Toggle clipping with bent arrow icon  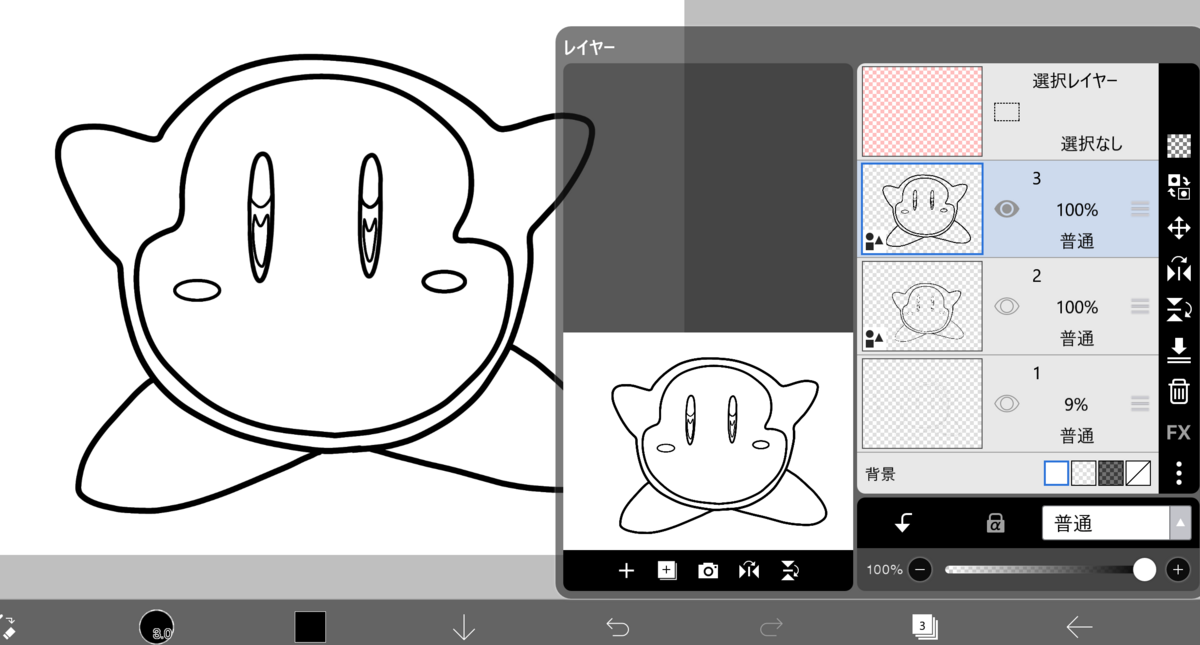tap(904, 522)
